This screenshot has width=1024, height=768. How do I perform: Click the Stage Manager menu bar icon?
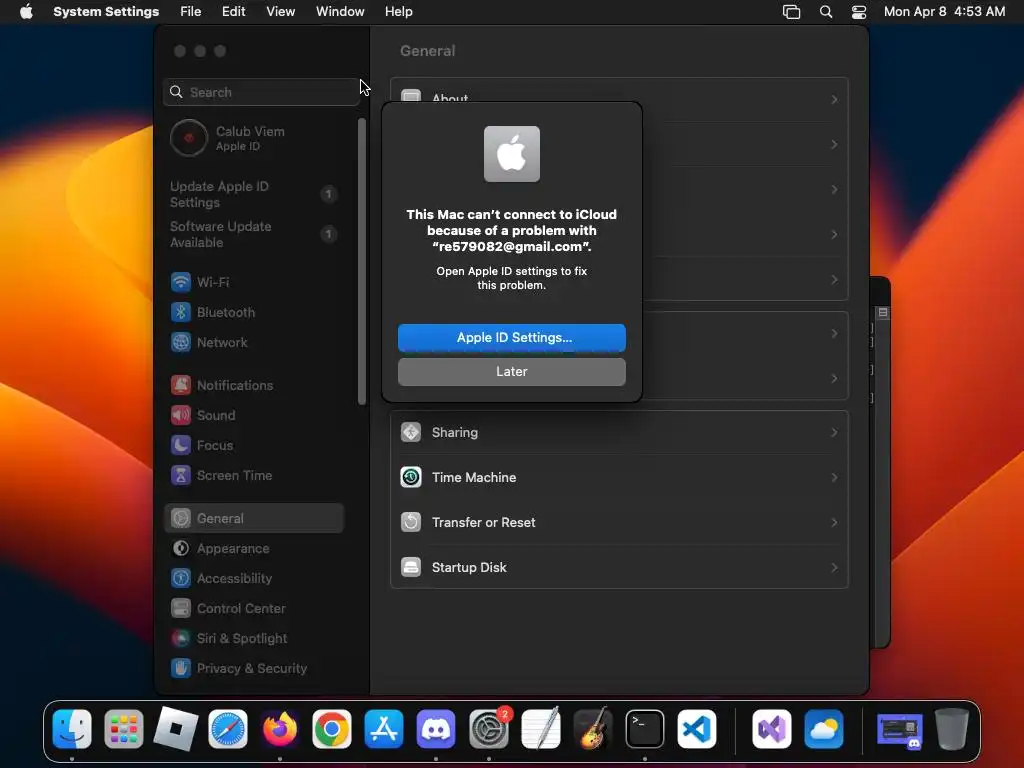[x=791, y=11]
